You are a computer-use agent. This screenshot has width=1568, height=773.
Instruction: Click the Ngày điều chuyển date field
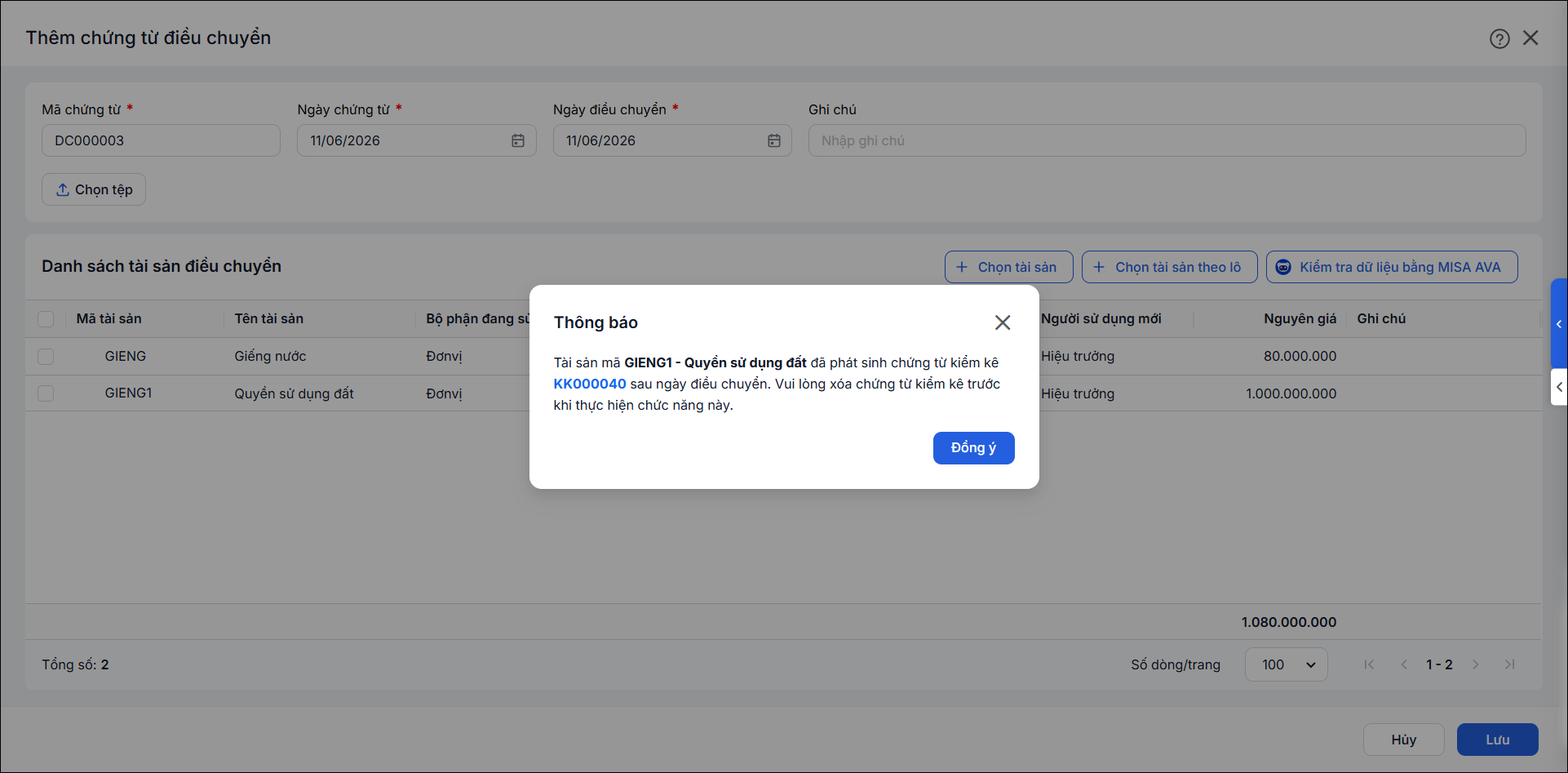coord(672,140)
